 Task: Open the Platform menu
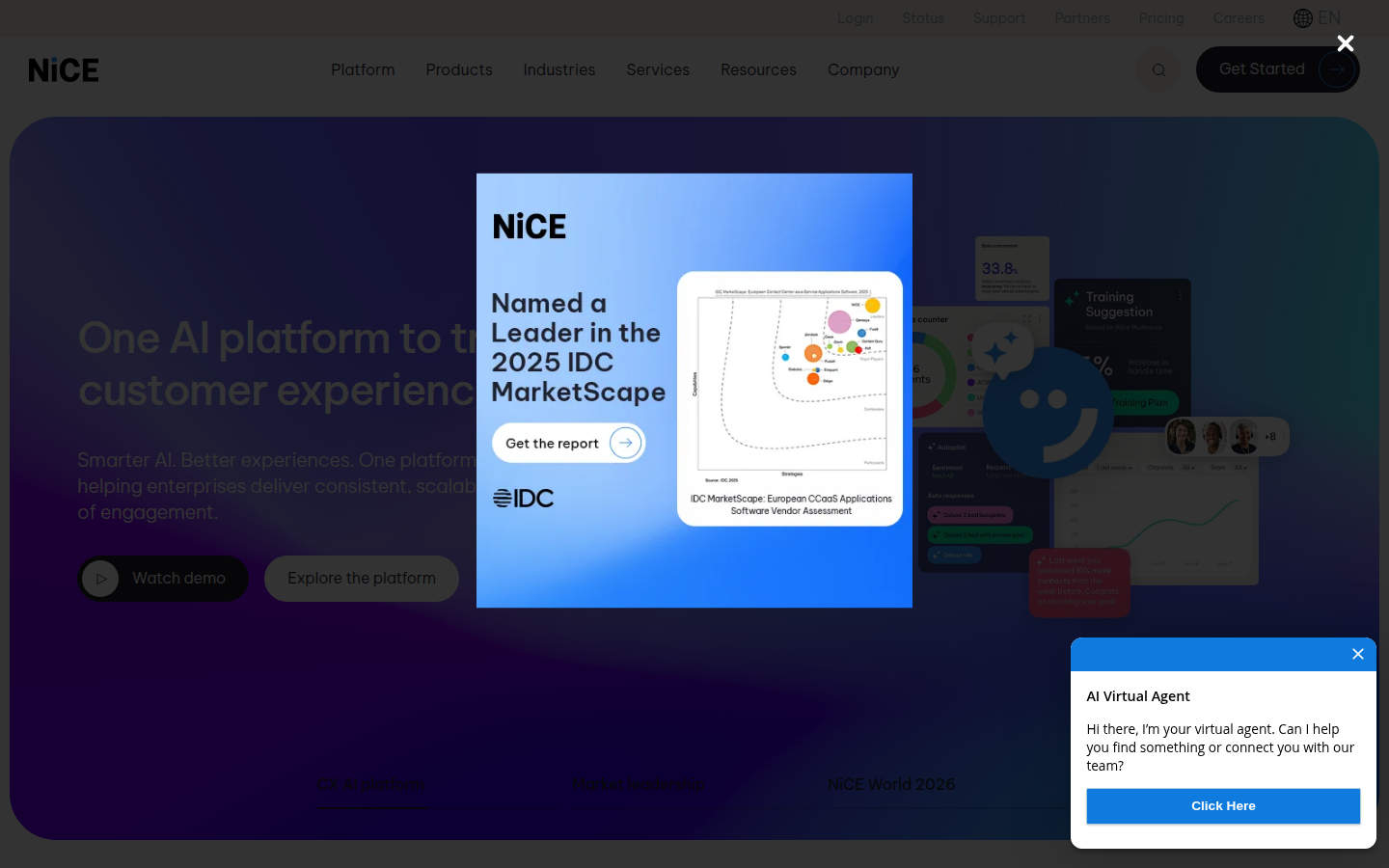click(x=363, y=69)
